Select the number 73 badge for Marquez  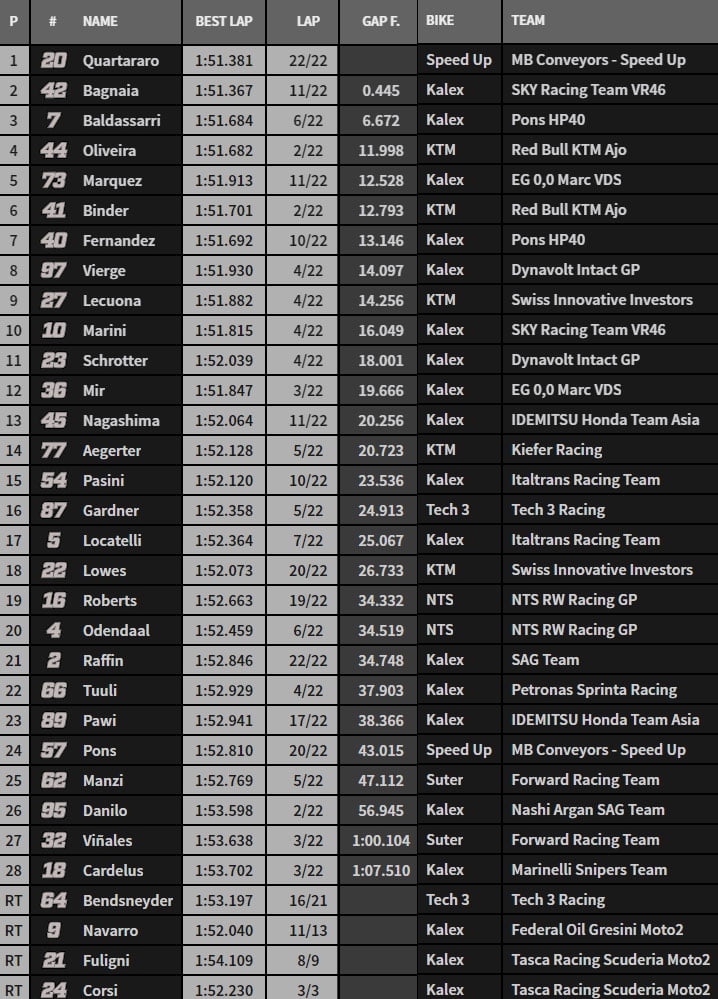(53, 180)
